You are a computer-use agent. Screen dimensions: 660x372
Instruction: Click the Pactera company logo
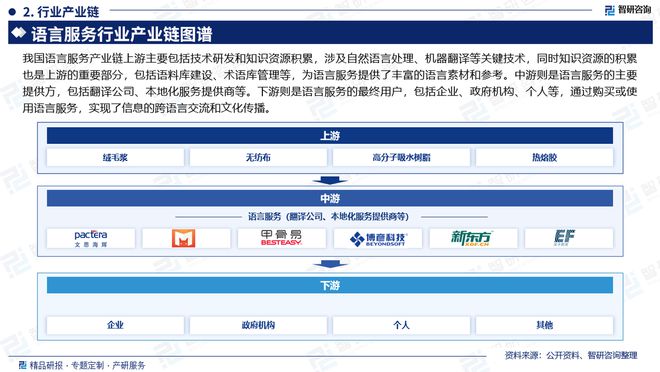tap(91, 238)
